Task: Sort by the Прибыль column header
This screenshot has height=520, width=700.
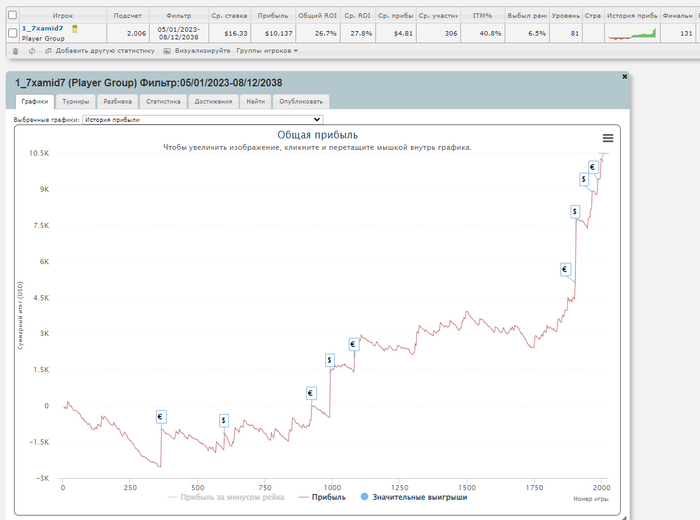Action: [273, 16]
